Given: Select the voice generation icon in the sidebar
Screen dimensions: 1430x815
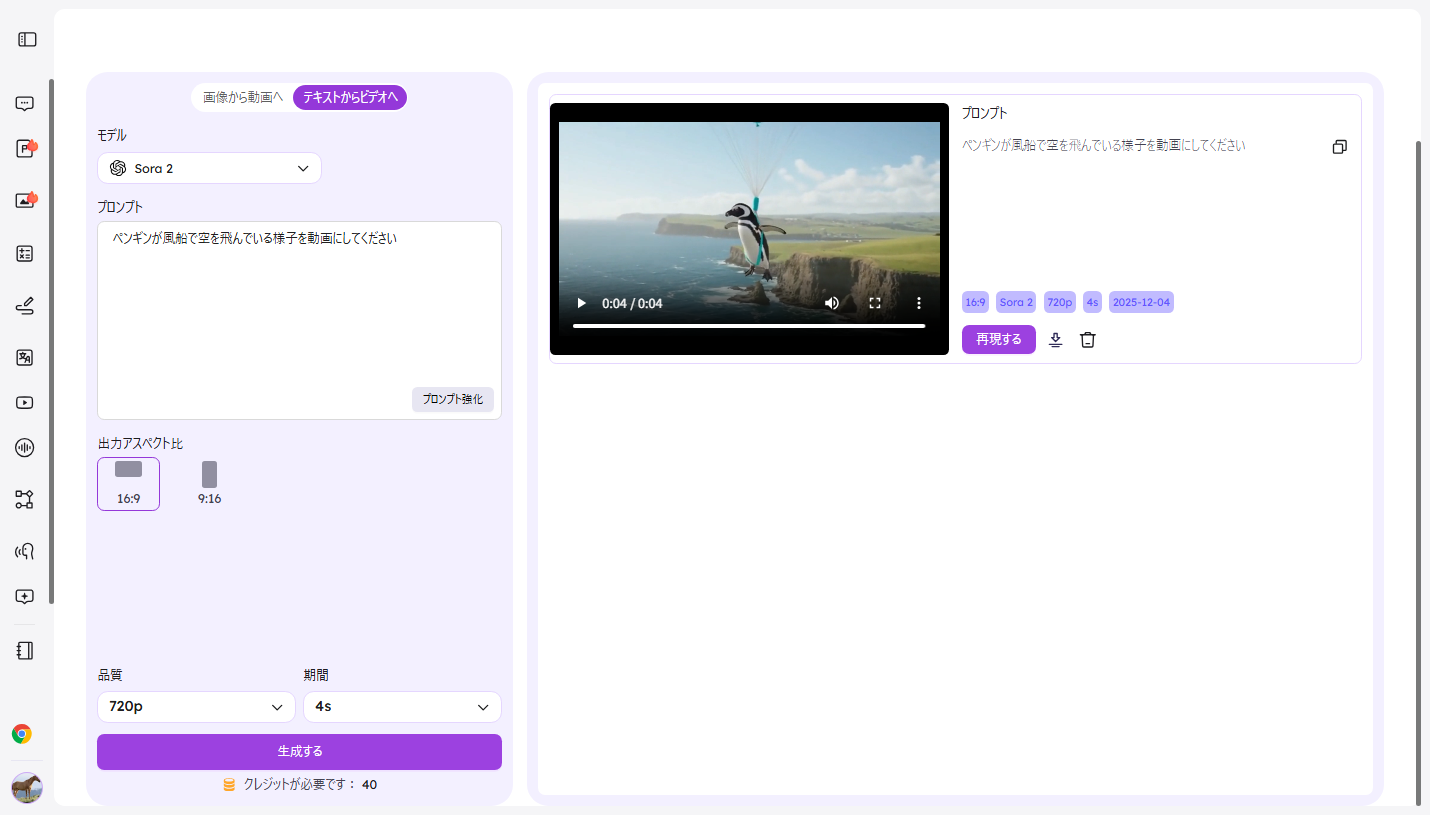Looking at the screenshot, I should coord(27,550).
